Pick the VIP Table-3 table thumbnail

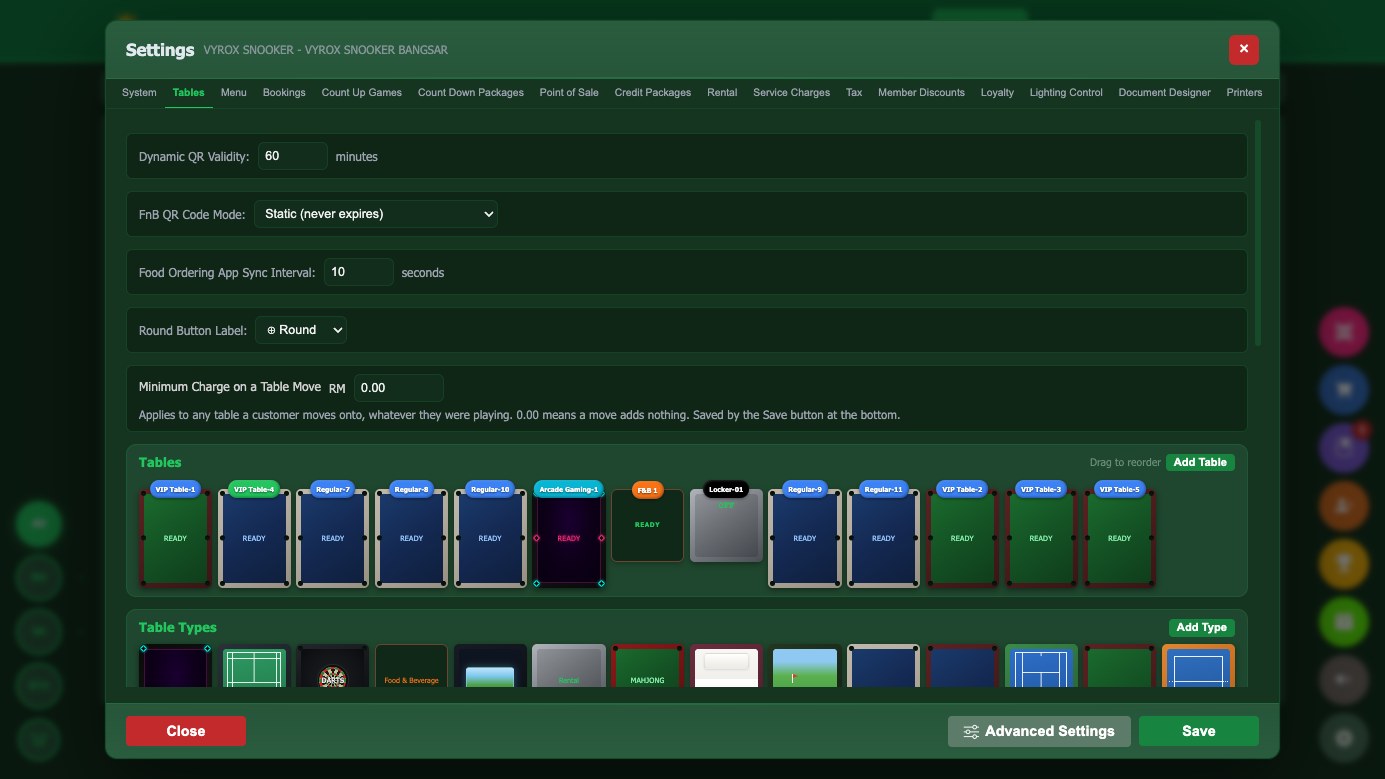(1041, 537)
